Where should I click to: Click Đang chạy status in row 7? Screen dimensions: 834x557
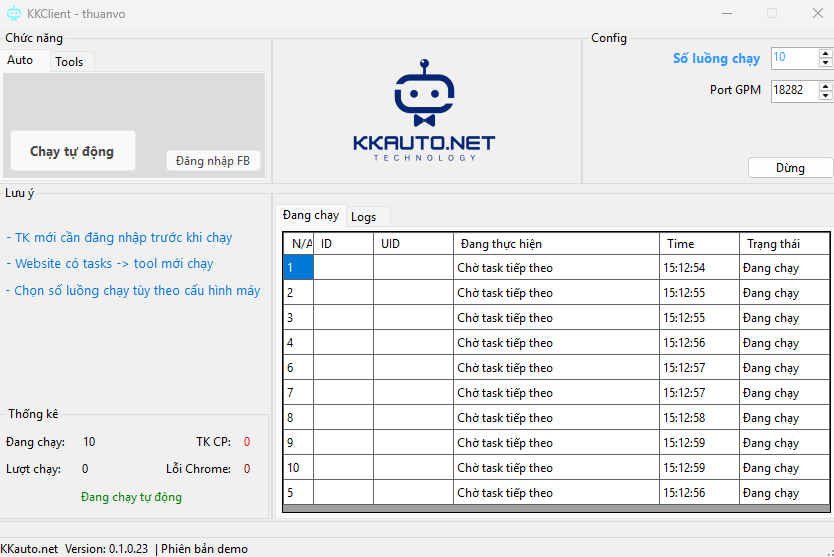tap(785, 393)
